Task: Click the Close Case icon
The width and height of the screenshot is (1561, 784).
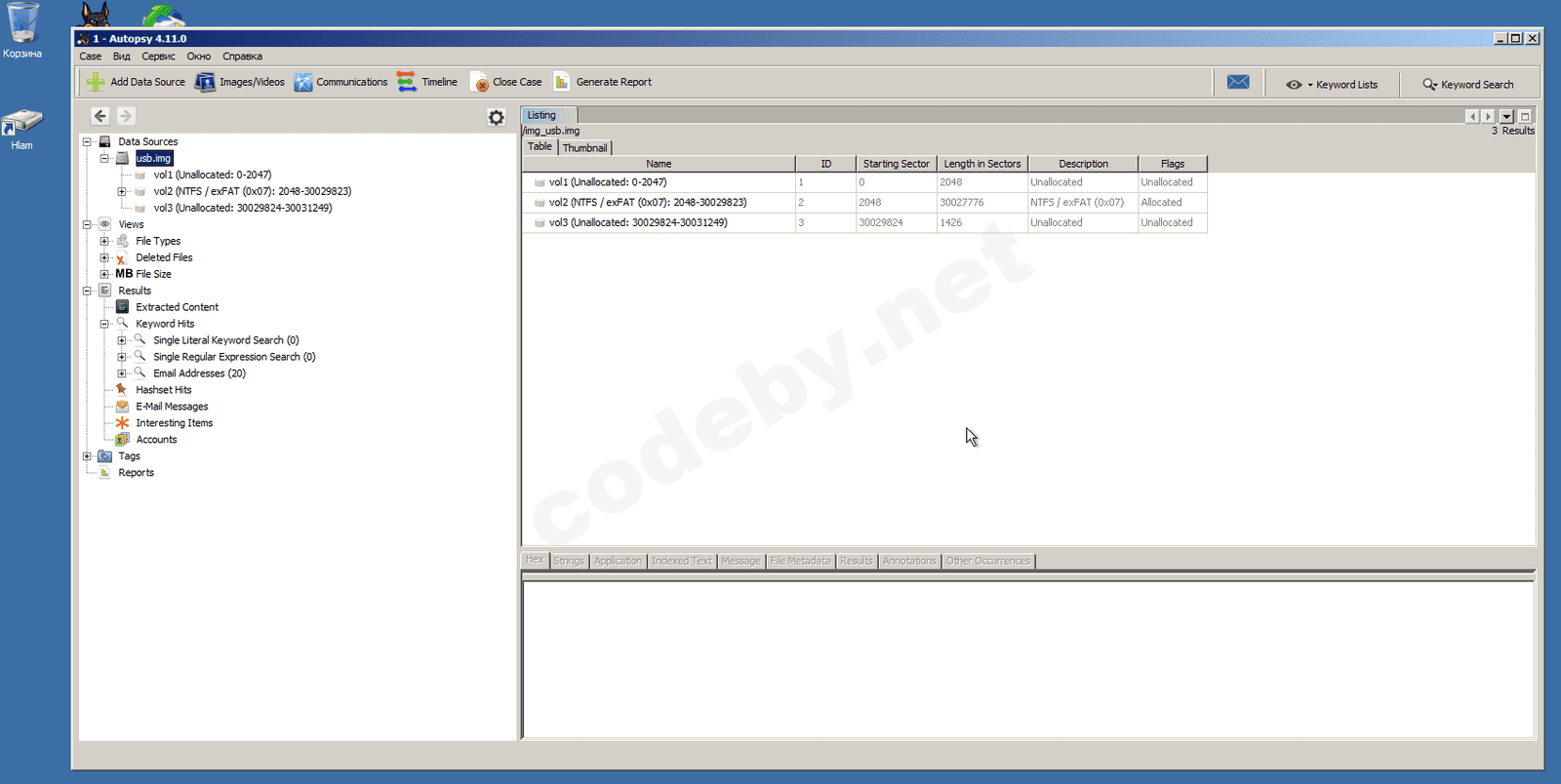Action: tap(479, 82)
